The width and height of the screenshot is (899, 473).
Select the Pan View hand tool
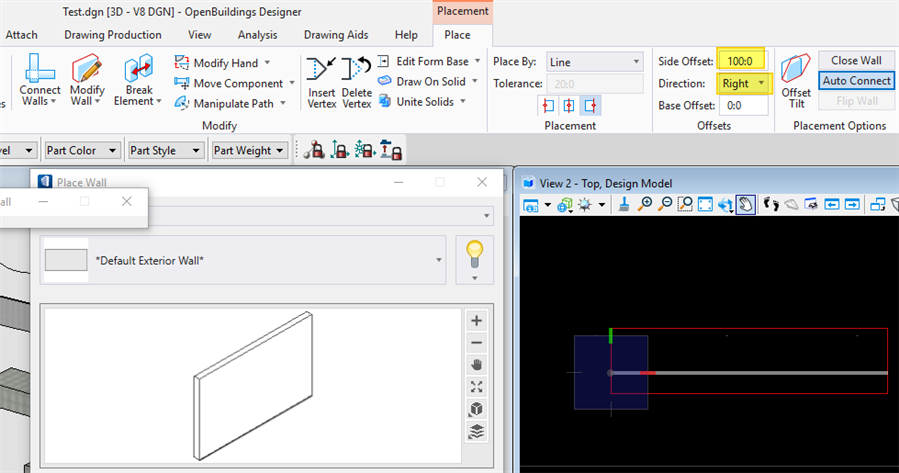coord(745,205)
